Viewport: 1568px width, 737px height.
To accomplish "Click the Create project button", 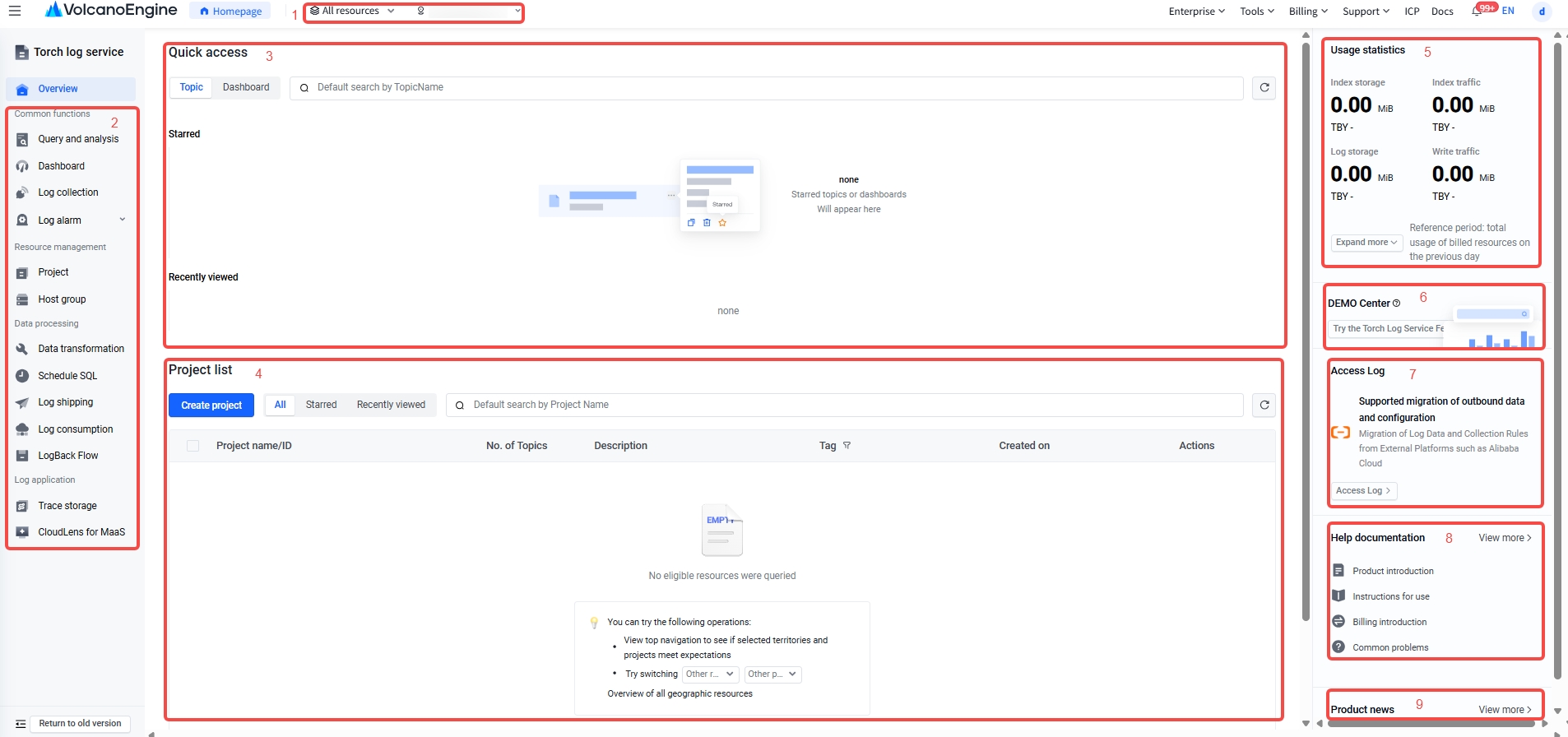I will [x=211, y=406].
